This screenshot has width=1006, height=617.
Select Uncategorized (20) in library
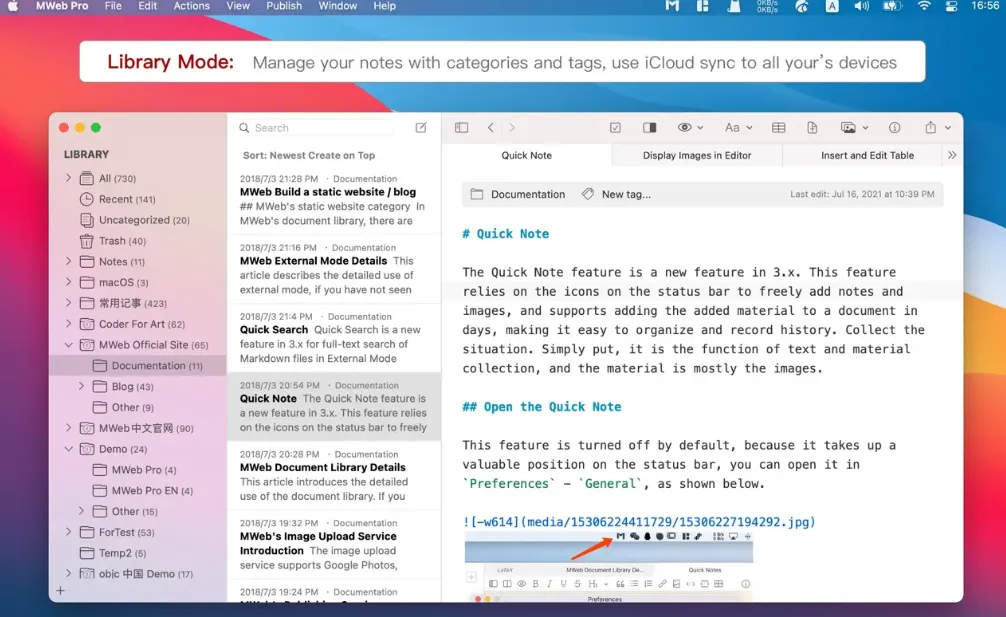click(x=144, y=220)
